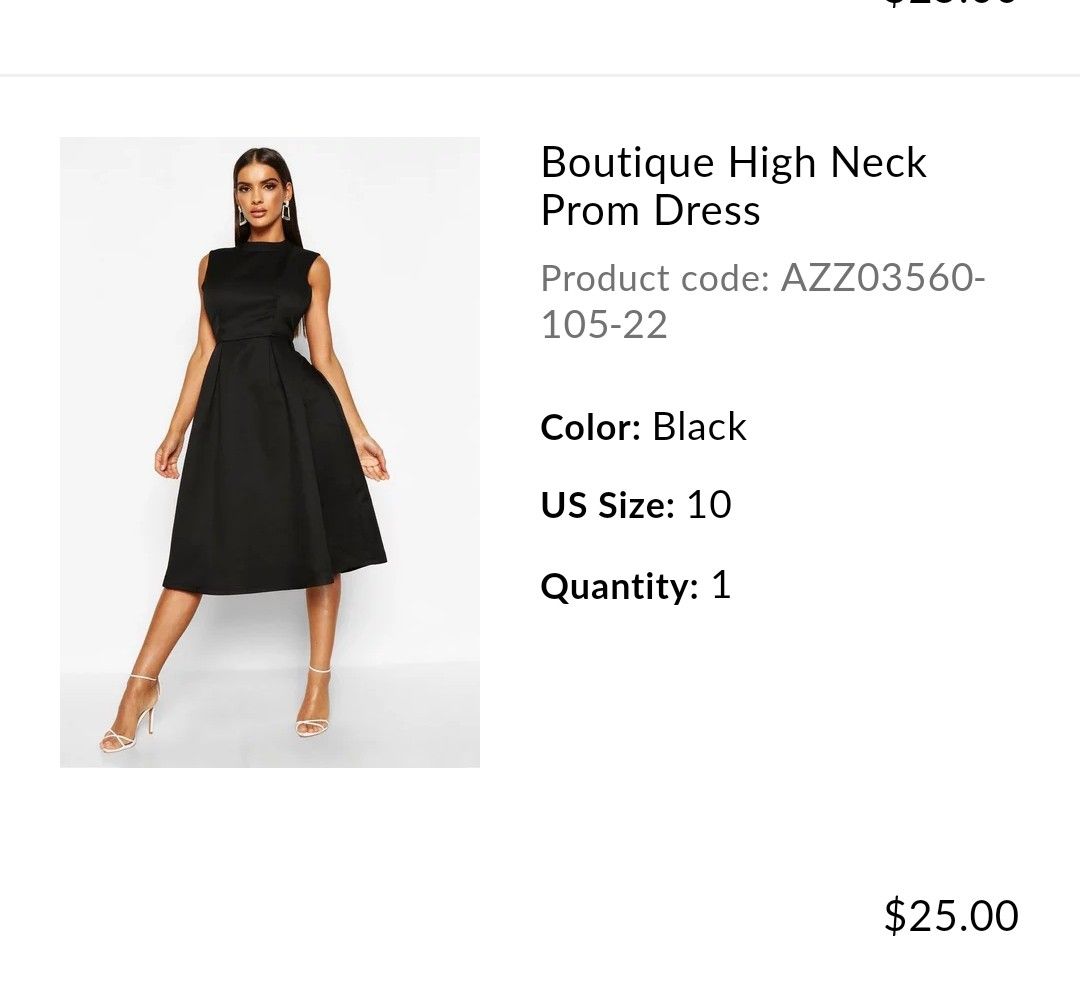Viewport: 1080px width, 997px height.
Task: Click the 'Quantity:' label
Action: pos(619,586)
